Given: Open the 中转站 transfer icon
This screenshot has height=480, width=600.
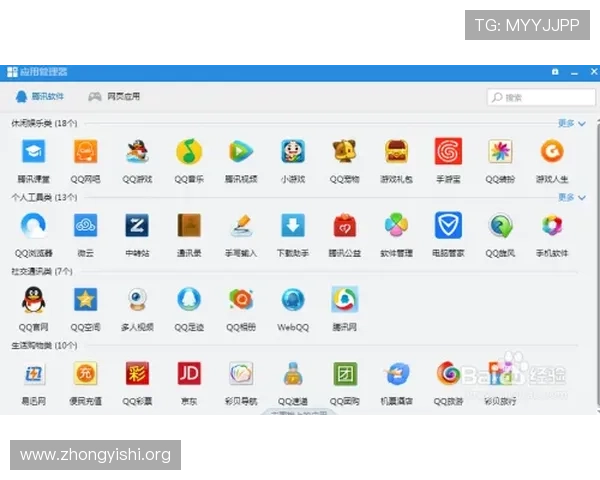Looking at the screenshot, I should tap(137, 225).
